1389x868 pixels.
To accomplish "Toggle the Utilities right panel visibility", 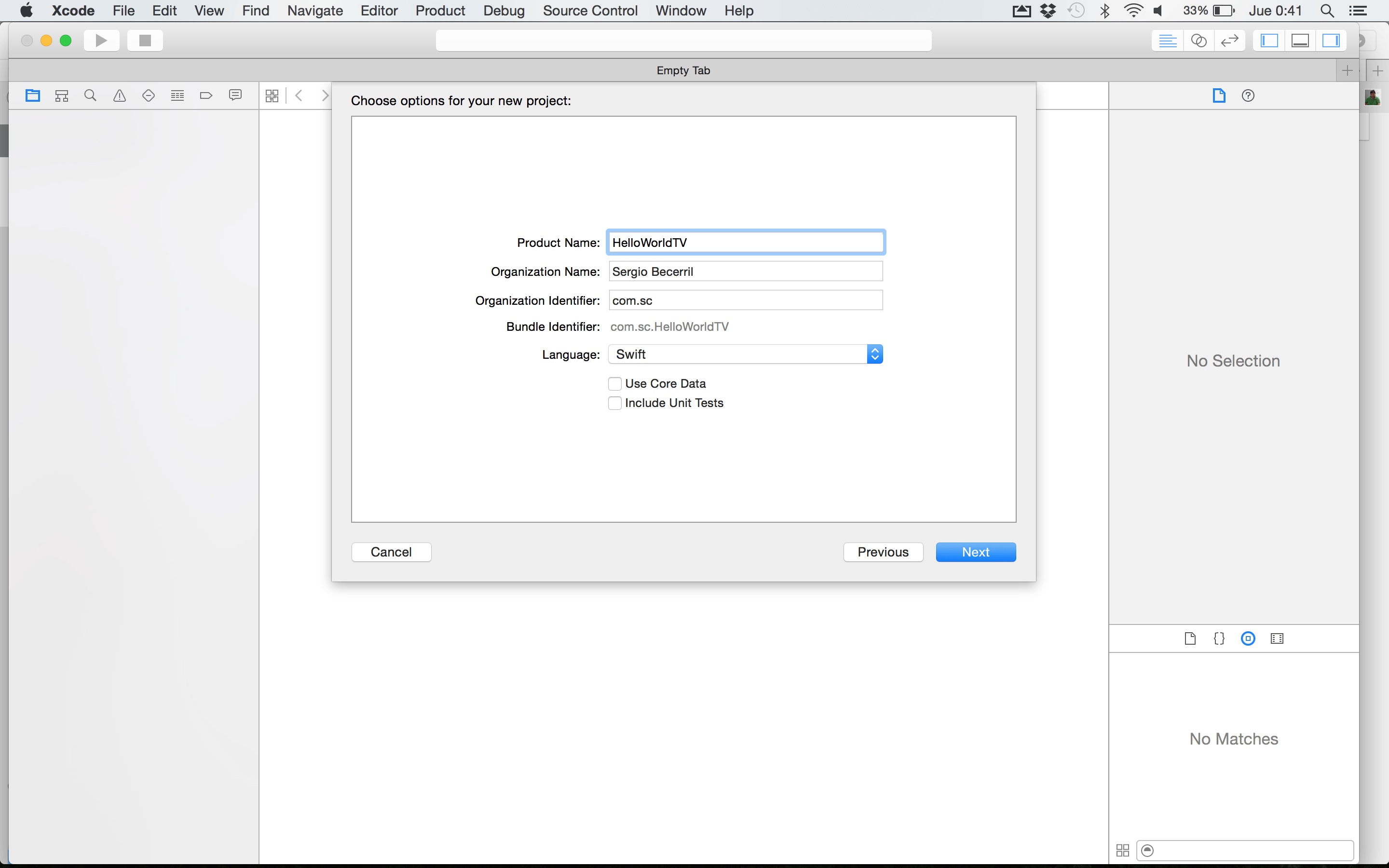I will 1331,40.
